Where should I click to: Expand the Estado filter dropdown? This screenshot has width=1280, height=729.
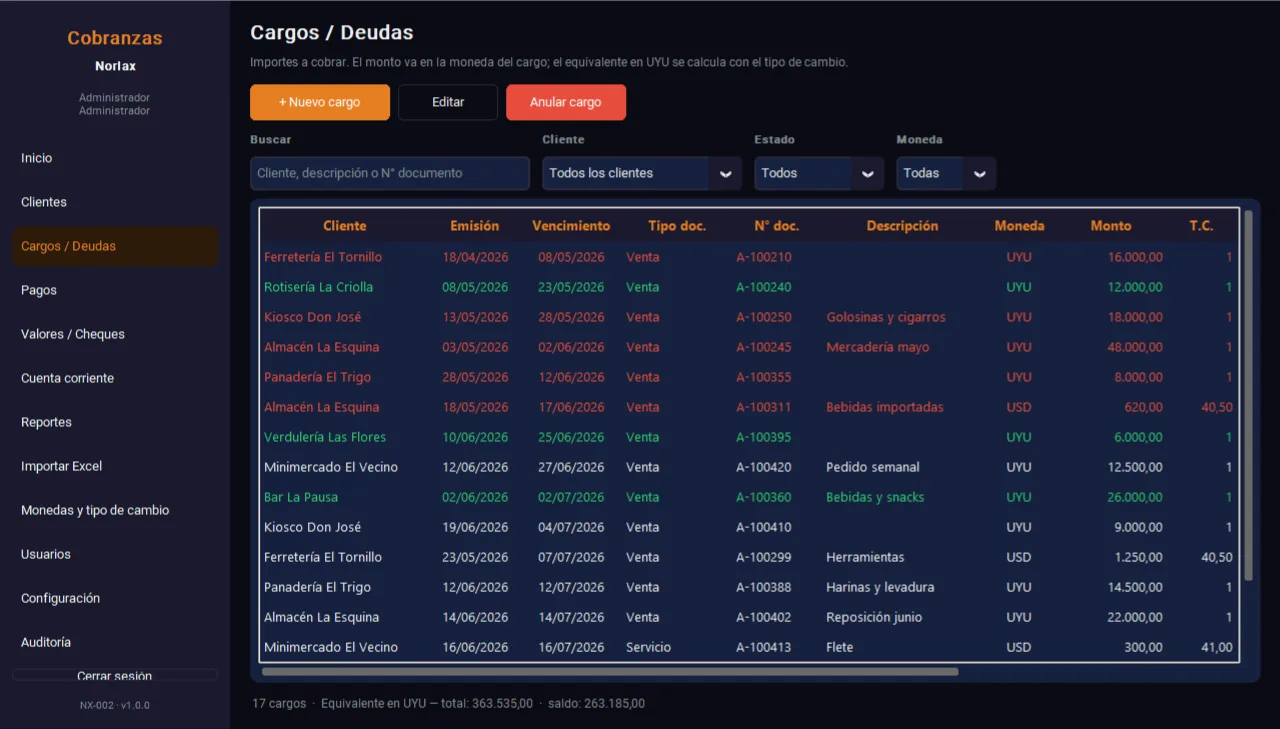tap(819, 173)
